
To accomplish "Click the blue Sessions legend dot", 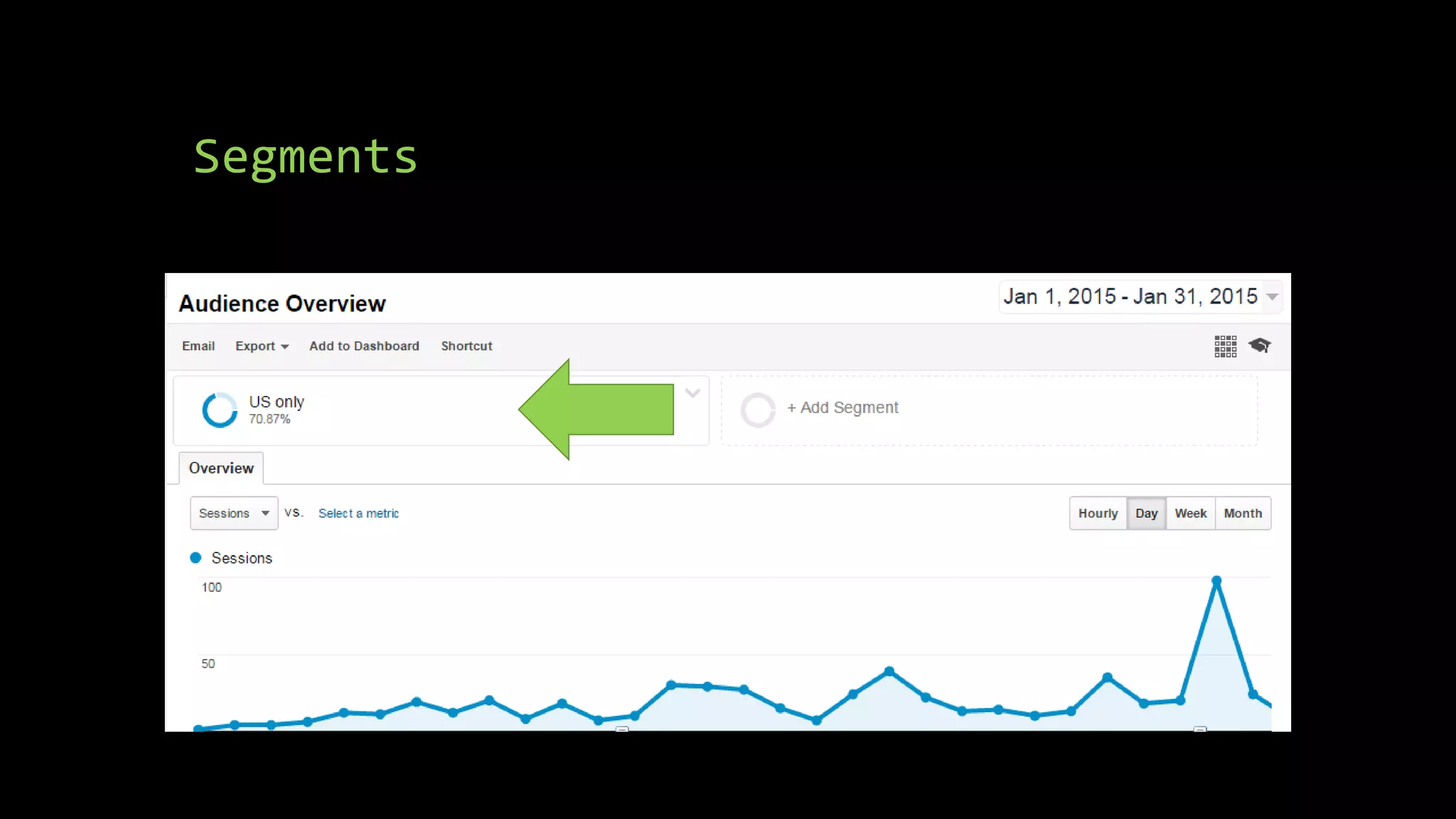I will point(196,558).
